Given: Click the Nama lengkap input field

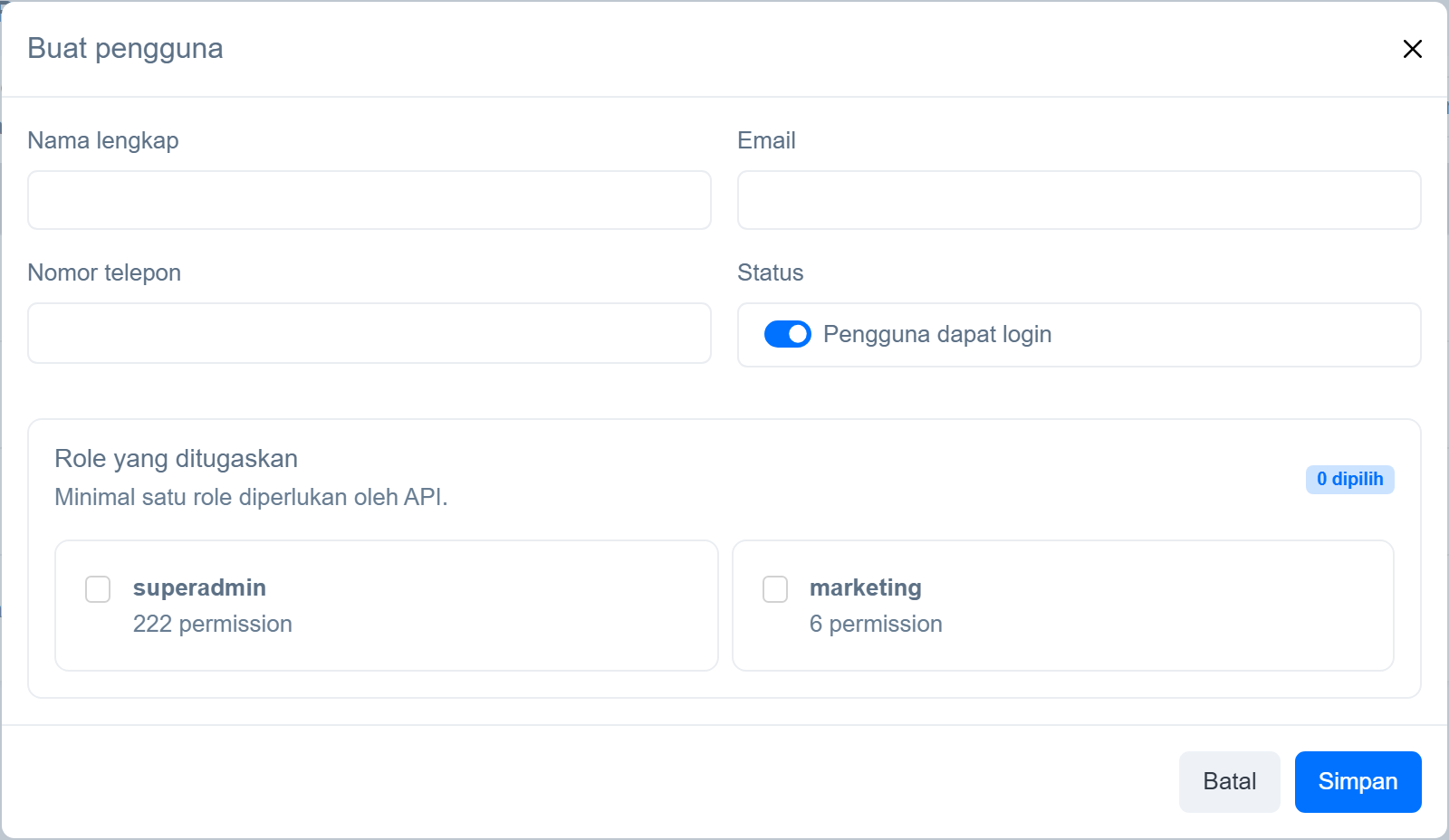Looking at the screenshot, I should 369,200.
